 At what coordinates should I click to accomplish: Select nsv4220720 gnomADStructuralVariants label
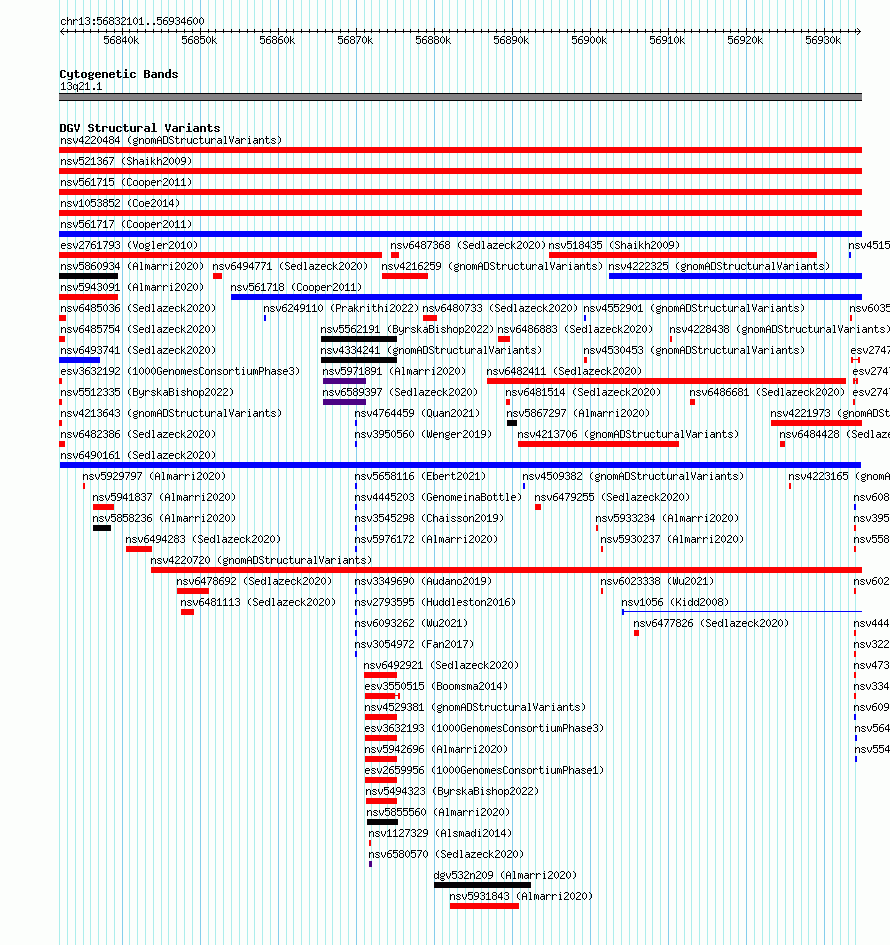(261, 560)
